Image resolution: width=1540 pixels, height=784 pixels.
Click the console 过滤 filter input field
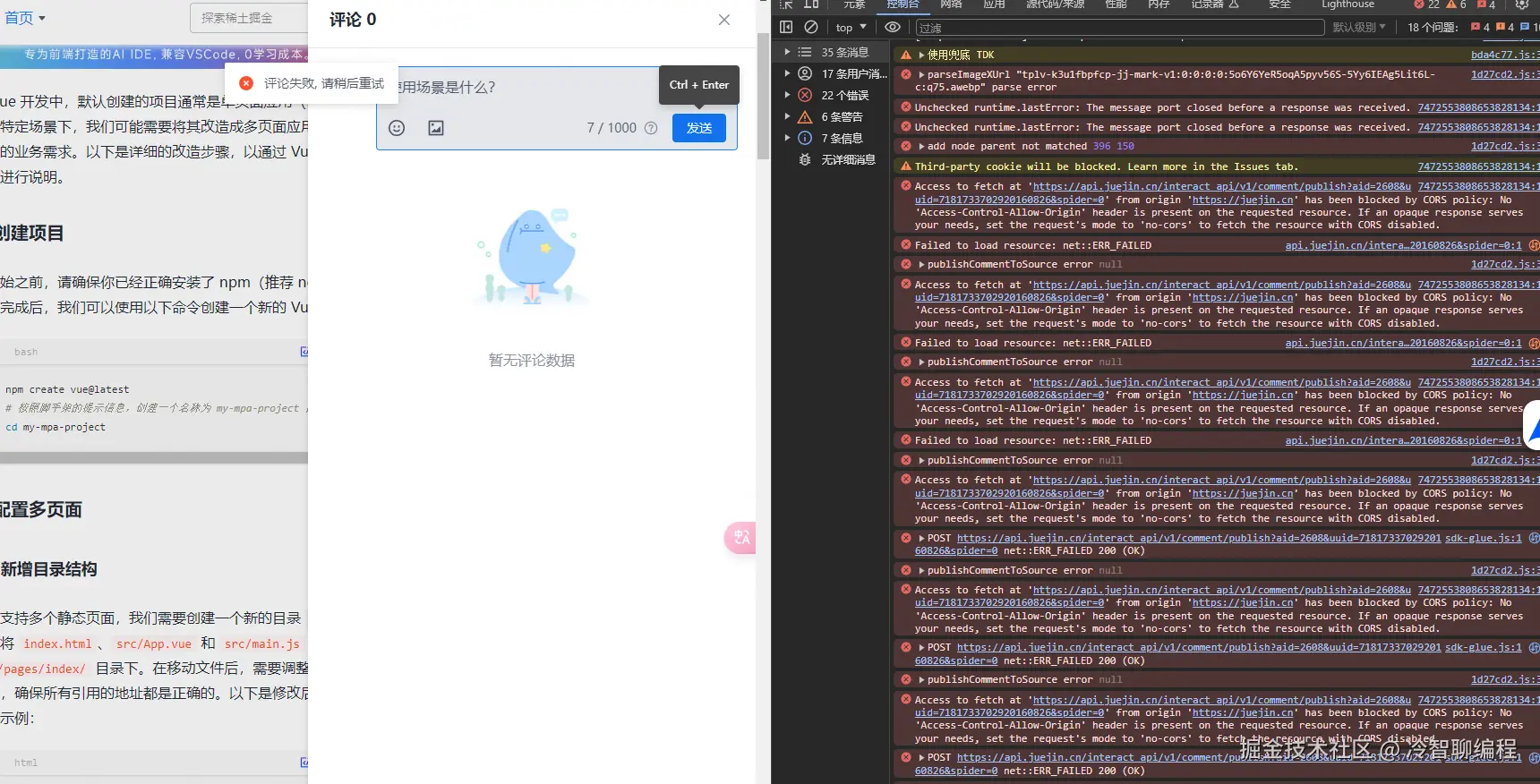tap(1119, 28)
